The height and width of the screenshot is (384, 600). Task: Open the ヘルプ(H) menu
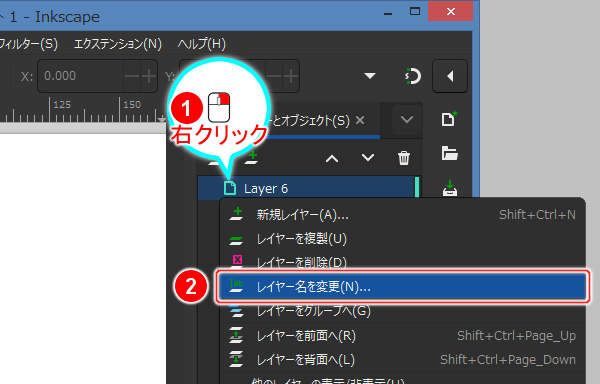pos(202,44)
